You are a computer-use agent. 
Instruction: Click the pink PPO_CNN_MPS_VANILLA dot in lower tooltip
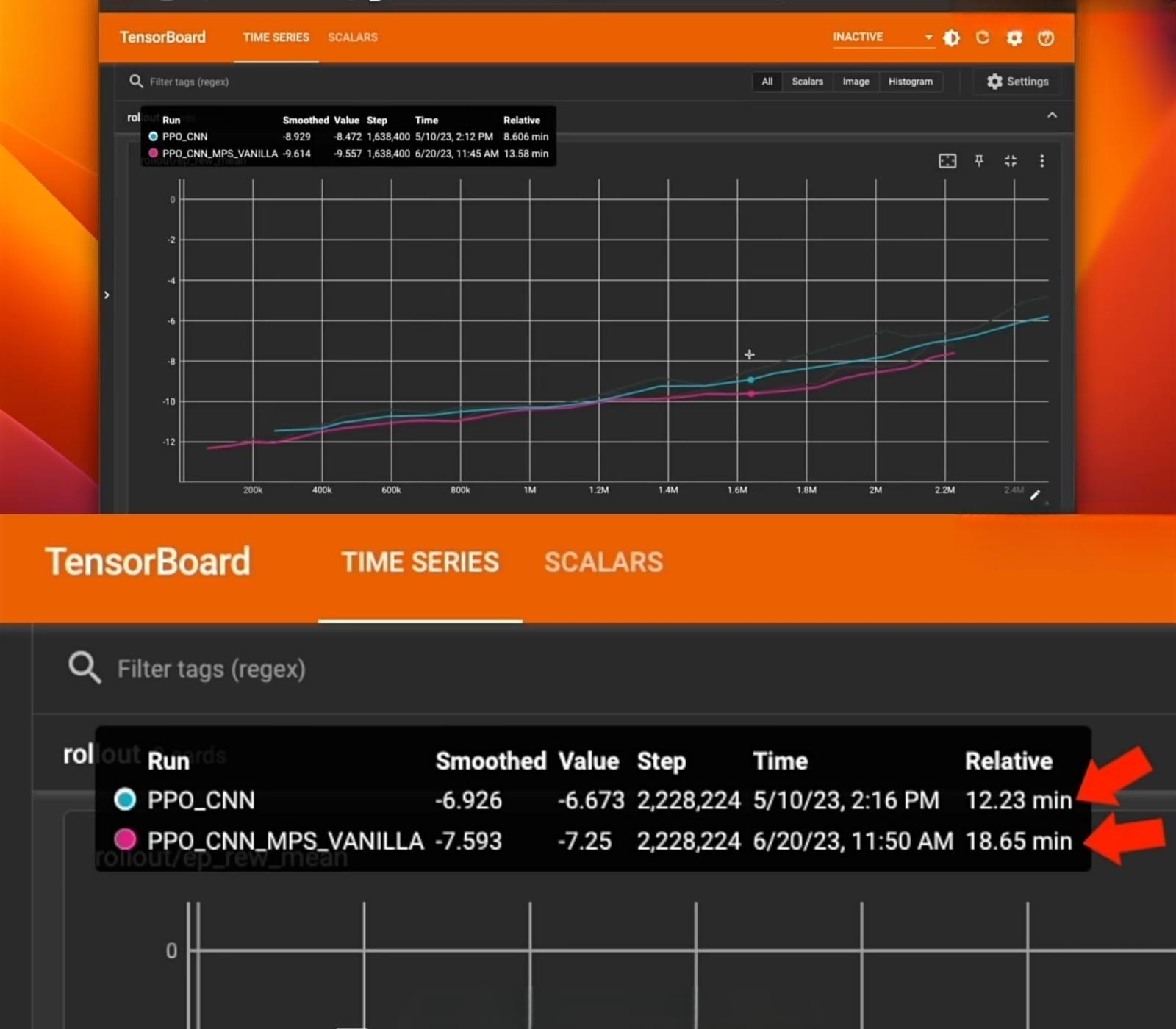pyautogui.click(x=125, y=839)
